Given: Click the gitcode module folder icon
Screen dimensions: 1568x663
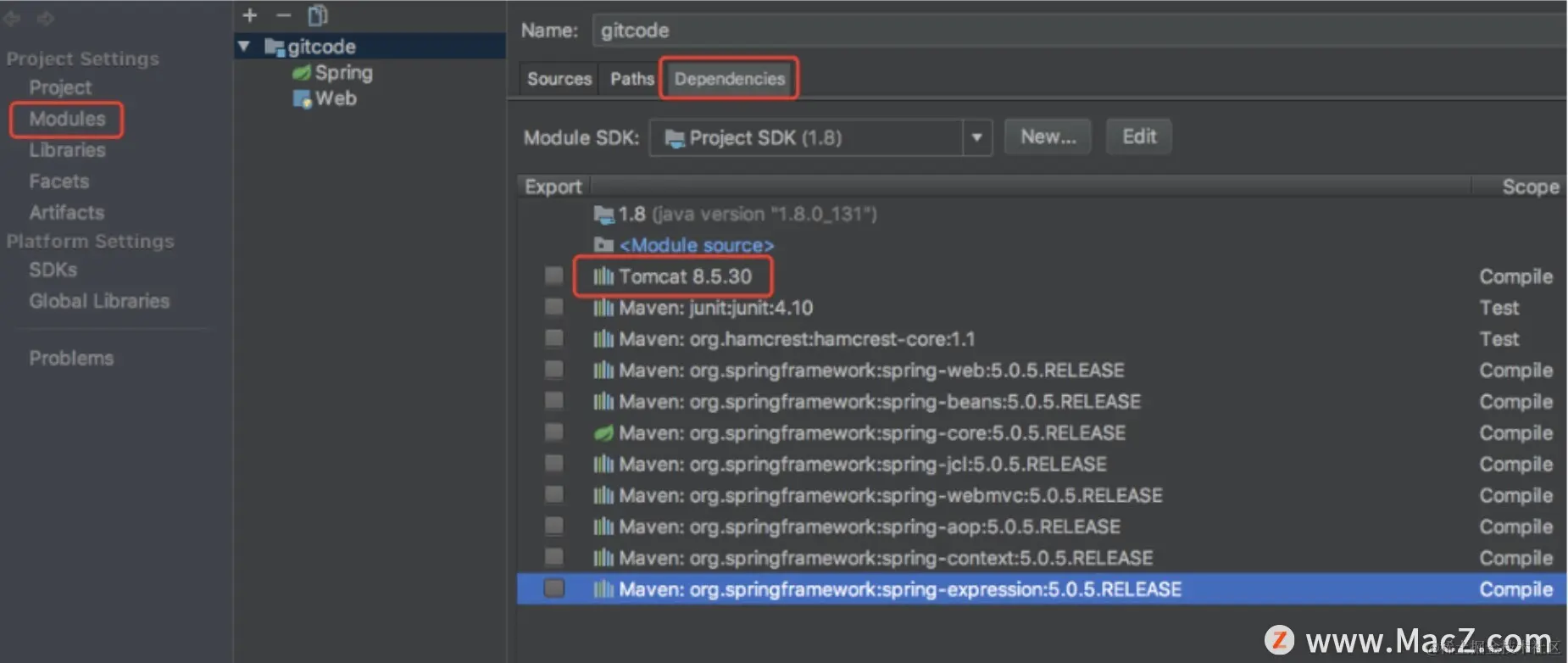Looking at the screenshot, I should coord(275,47).
